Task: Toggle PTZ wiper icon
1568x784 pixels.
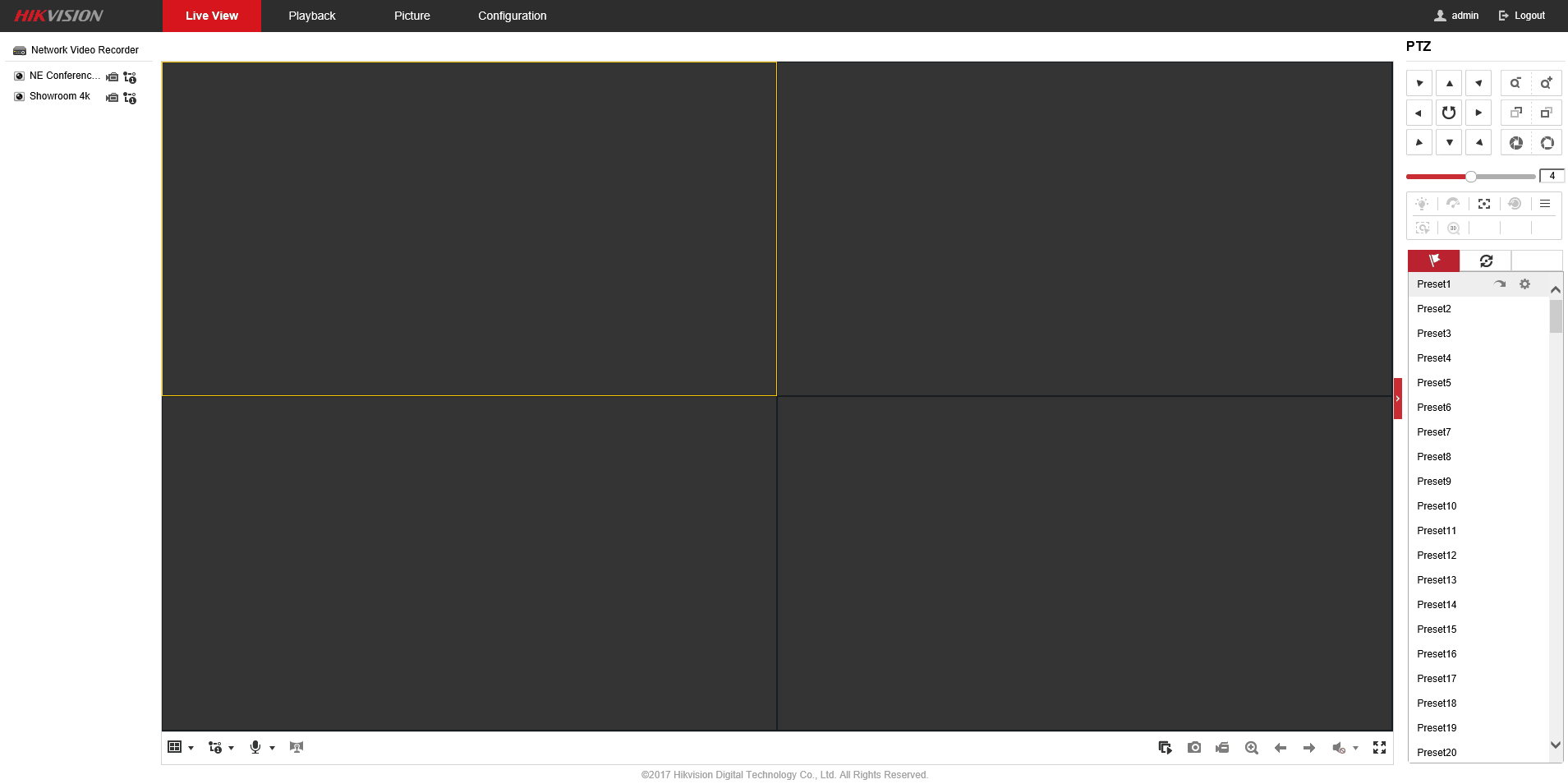Action: pos(1453,204)
